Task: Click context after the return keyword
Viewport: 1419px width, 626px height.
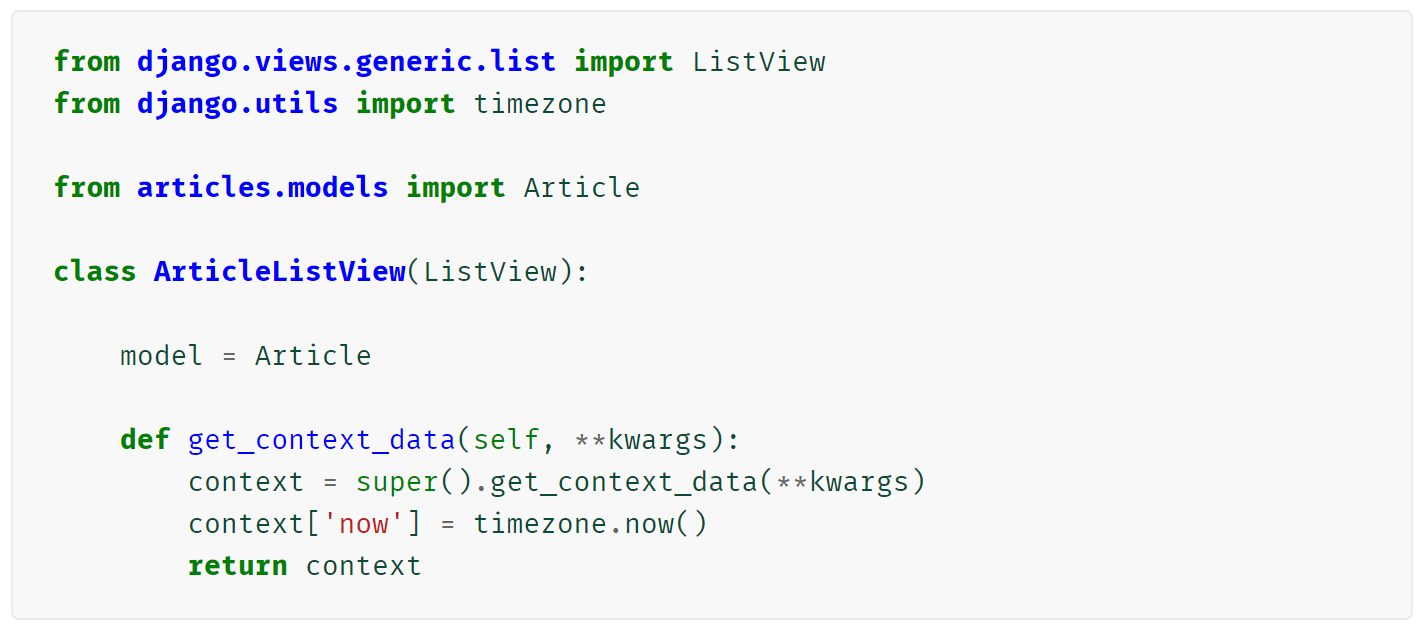Action: pos(363,566)
